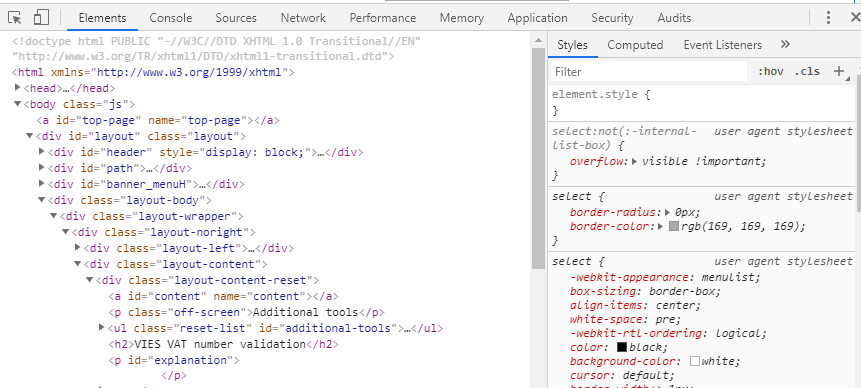Expand the layout-left div node
Screen dimensions: 861x388
point(78,248)
